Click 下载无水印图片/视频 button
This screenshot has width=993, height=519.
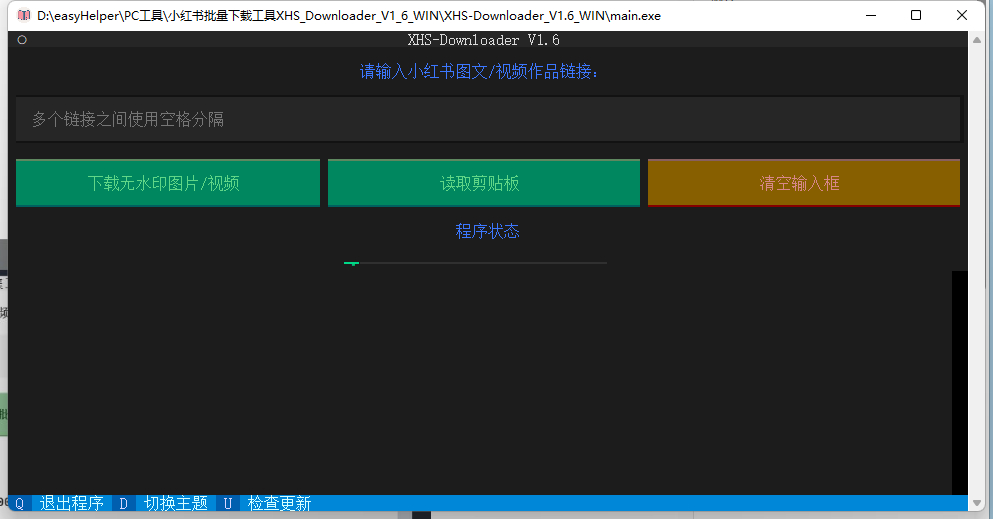click(168, 183)
